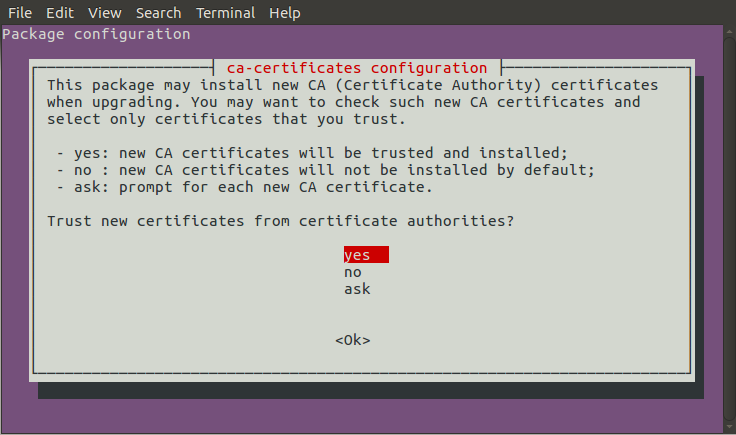Open the Edit menu

[60, 13]
